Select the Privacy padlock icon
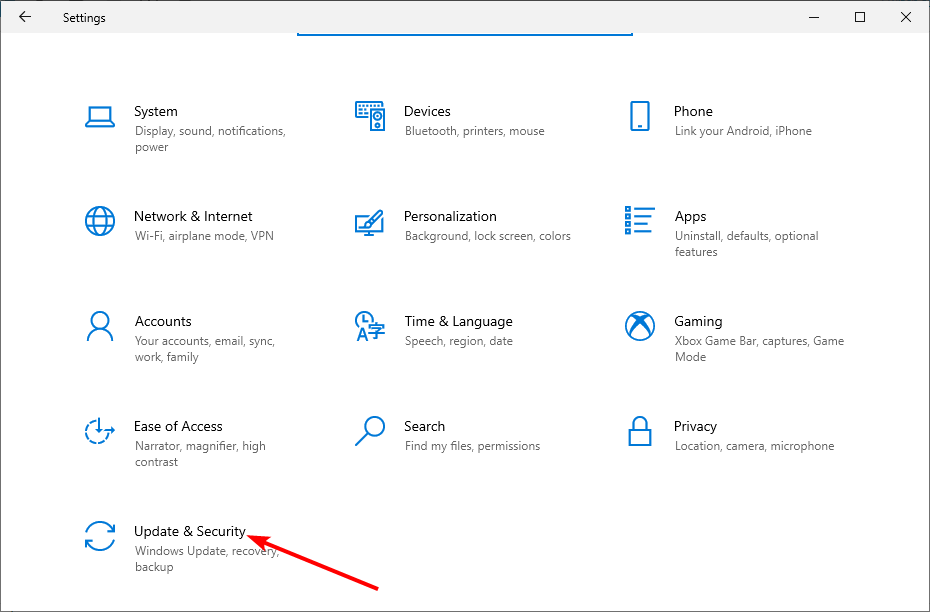The image size is (930, 612). [640, 431]
